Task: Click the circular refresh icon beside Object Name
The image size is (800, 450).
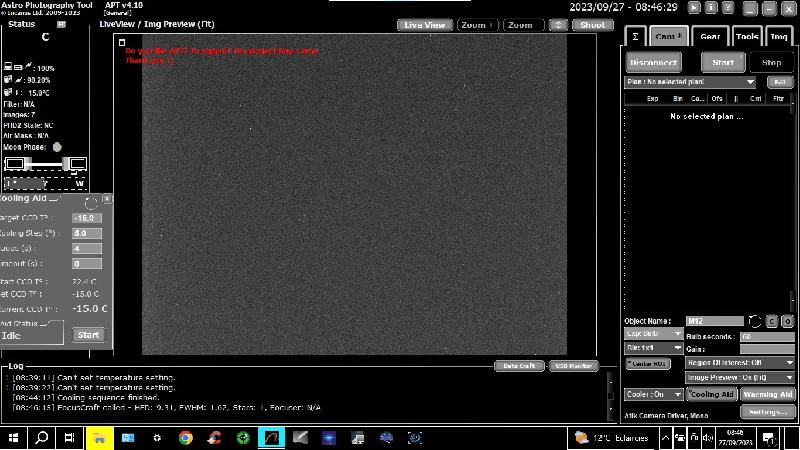Action: point(755,321)
